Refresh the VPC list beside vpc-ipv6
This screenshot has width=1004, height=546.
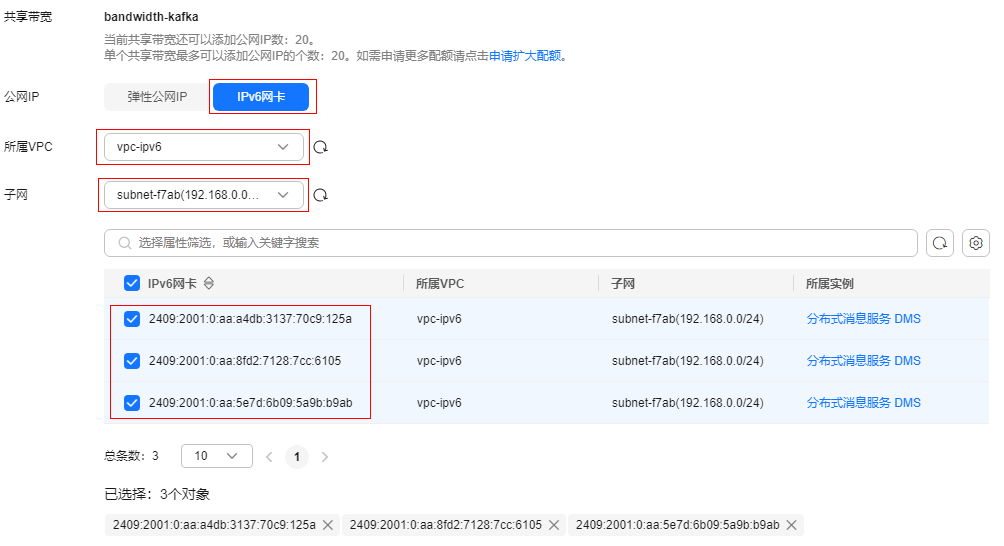pyautogui.click(x=321, y=147)
